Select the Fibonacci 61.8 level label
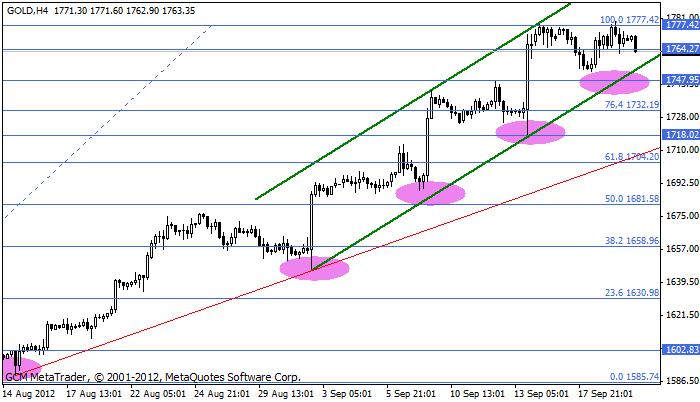 [629, 156]
